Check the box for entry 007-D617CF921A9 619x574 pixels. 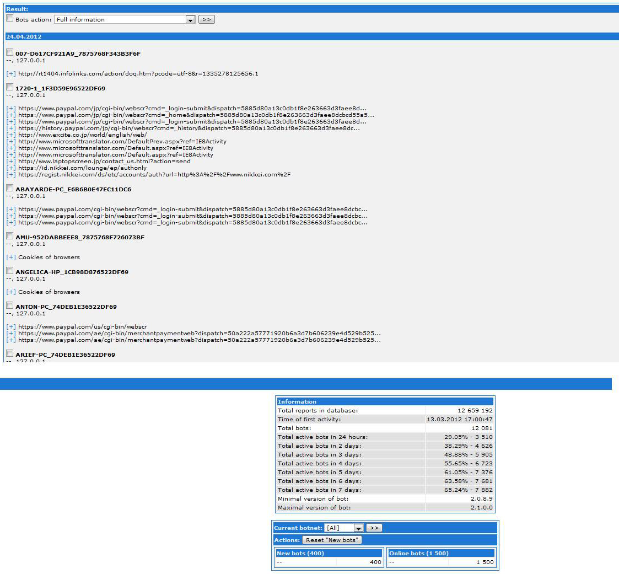[x=9, y=52]
